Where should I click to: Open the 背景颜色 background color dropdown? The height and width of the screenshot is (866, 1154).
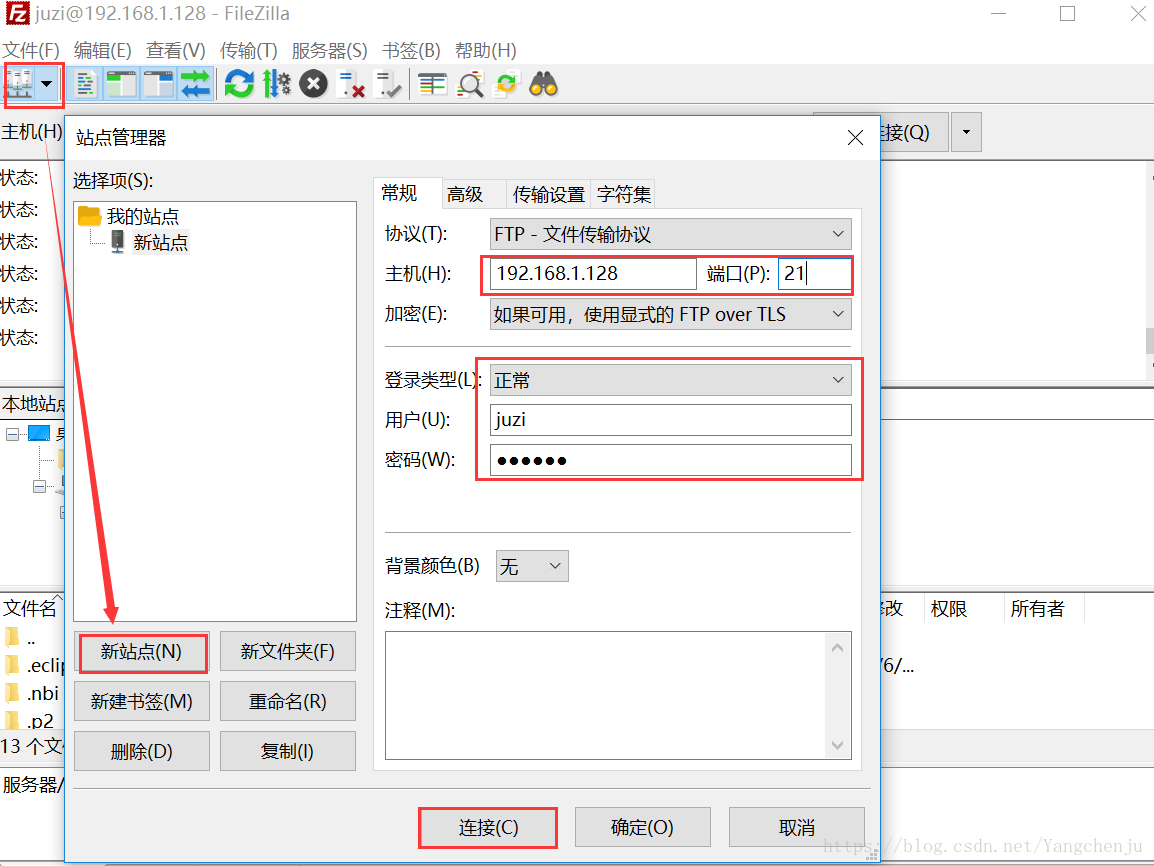[x=532, y=566]
